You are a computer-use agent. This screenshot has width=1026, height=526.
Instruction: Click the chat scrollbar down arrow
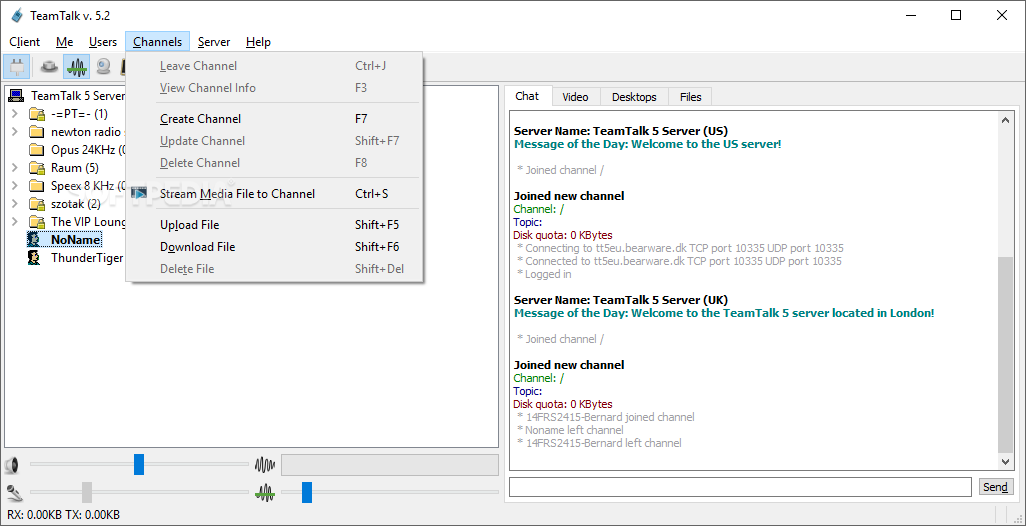1006,462
